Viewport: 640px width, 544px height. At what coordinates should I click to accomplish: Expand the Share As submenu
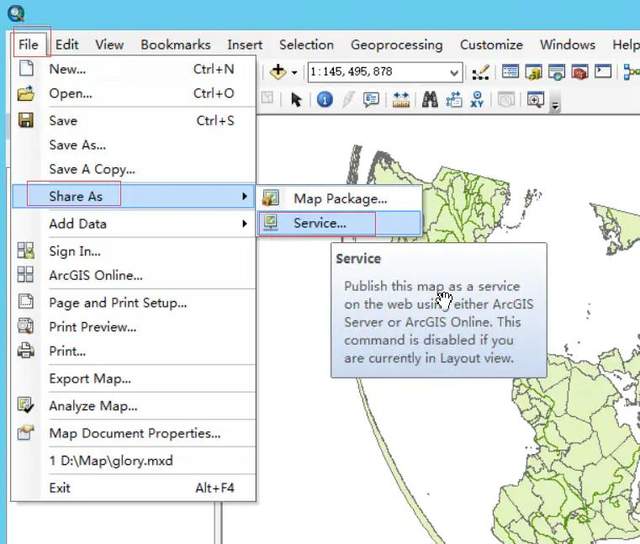click(x=133, y=196)
